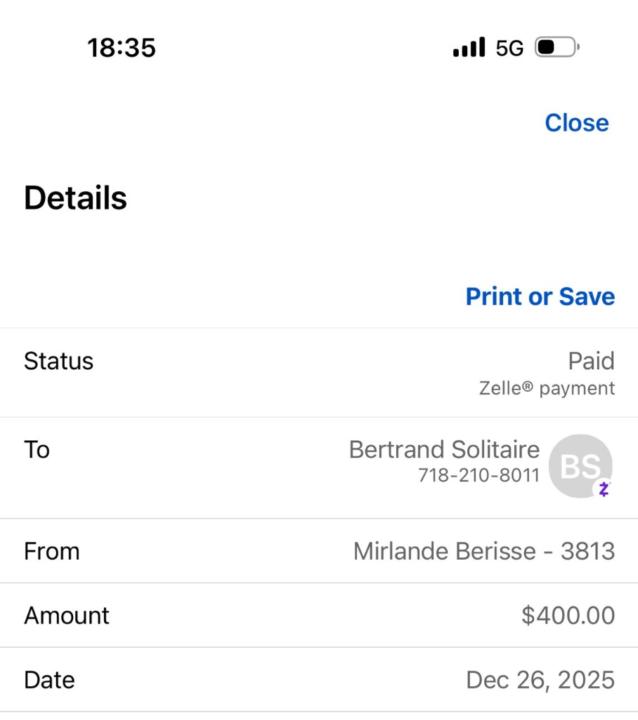Tap the Dec 26, 2025 date value

click(x=540, y=680)
